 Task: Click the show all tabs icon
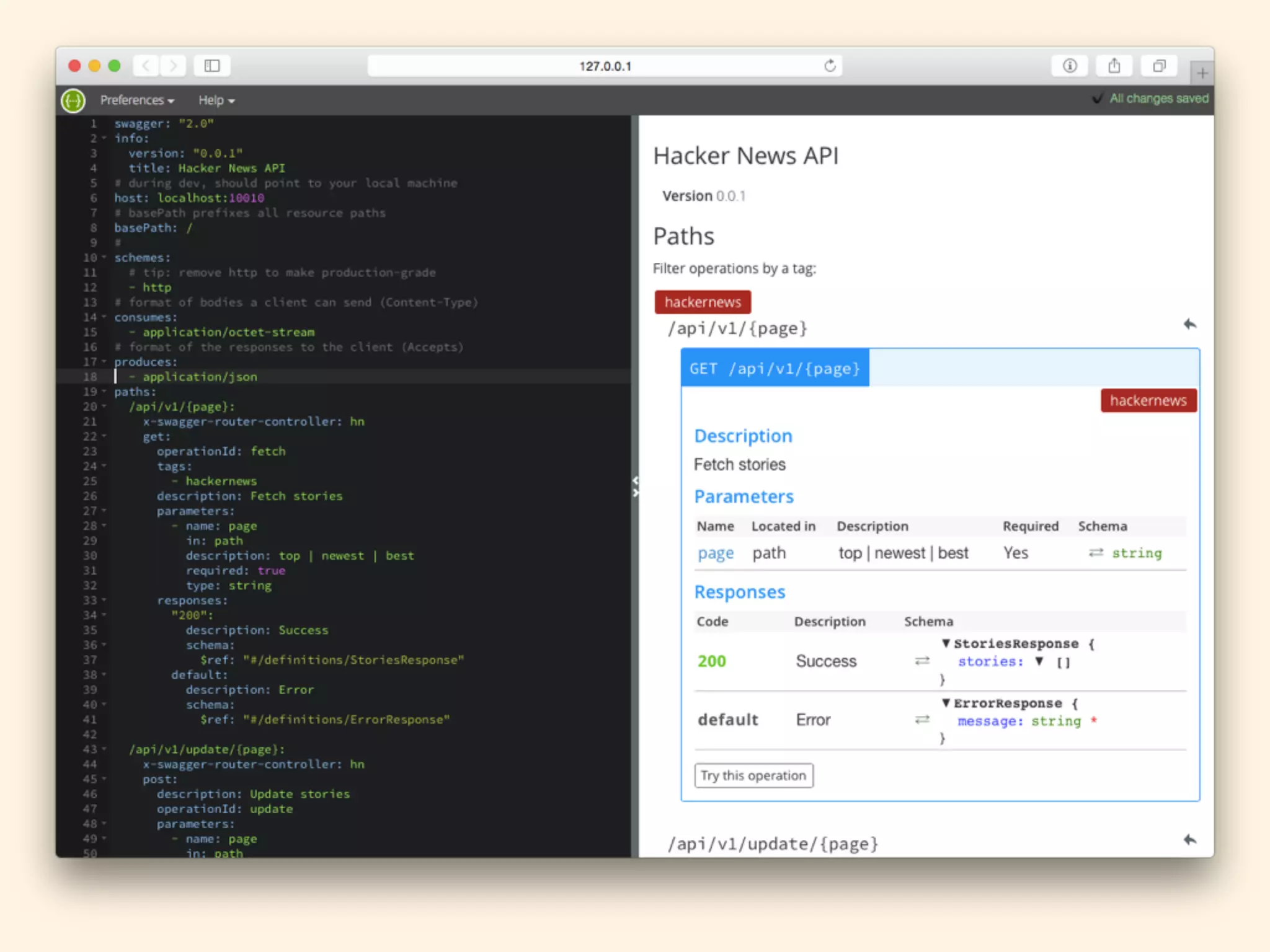[1158, 66]
